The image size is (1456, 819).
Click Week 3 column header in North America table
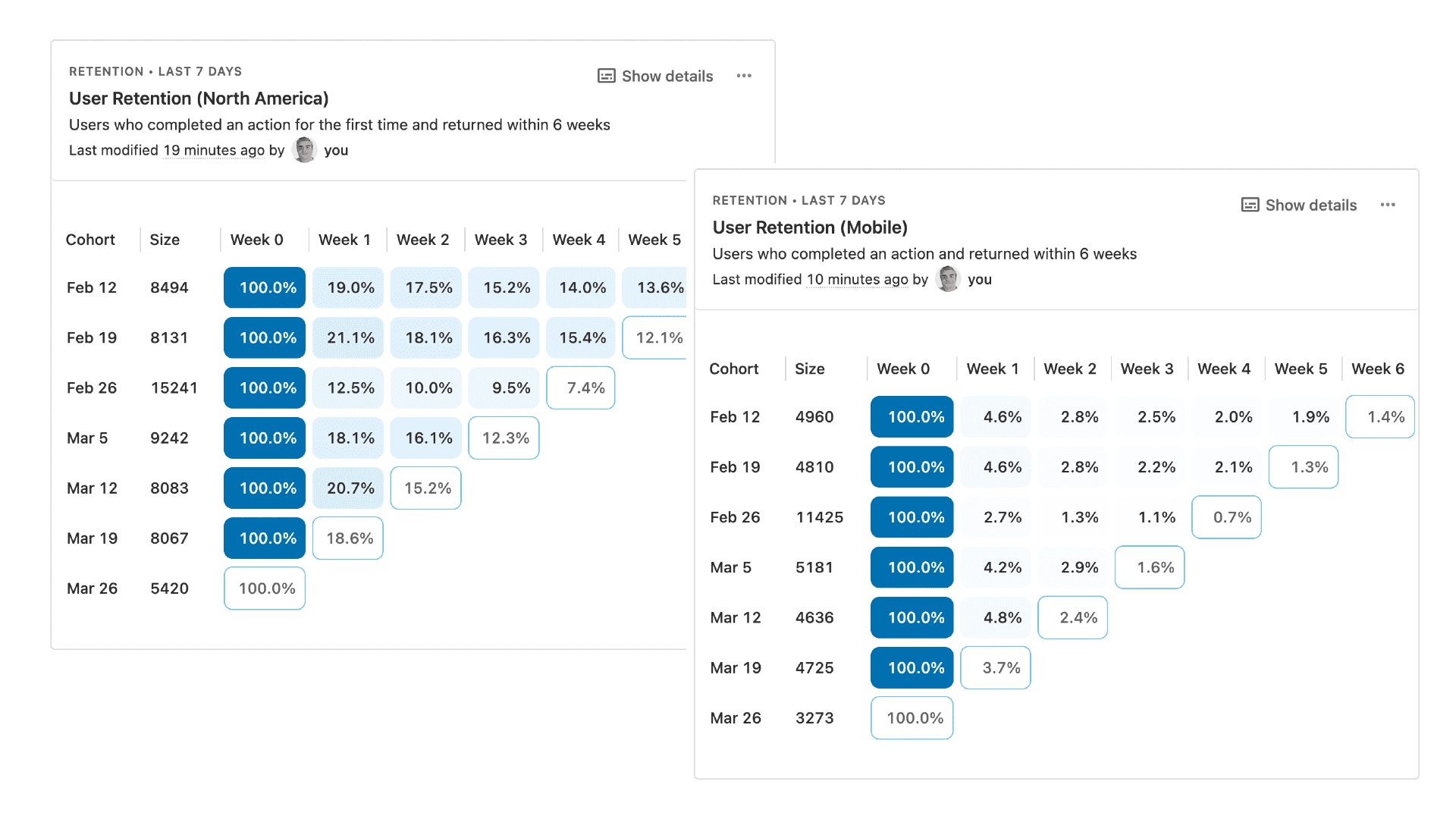[500, 240]
